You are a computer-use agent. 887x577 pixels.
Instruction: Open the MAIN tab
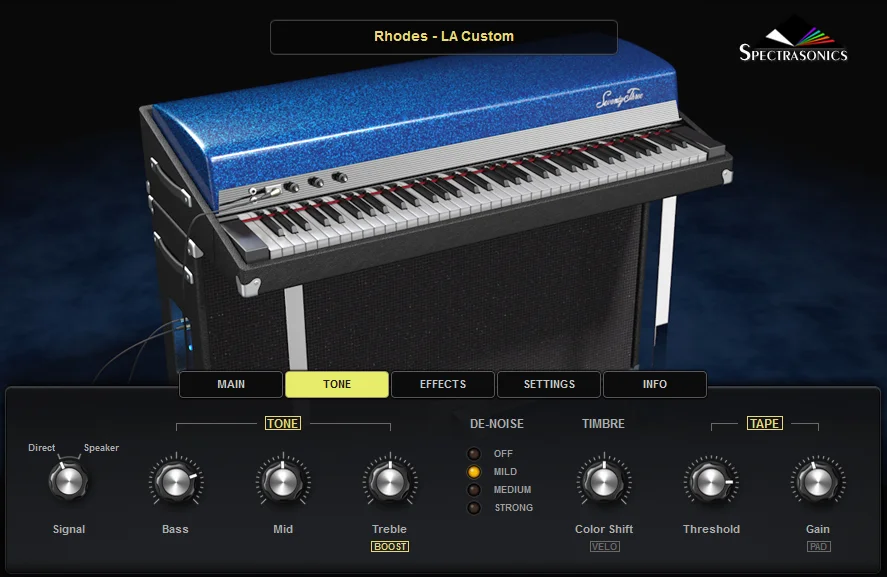(x=231, y=384)
